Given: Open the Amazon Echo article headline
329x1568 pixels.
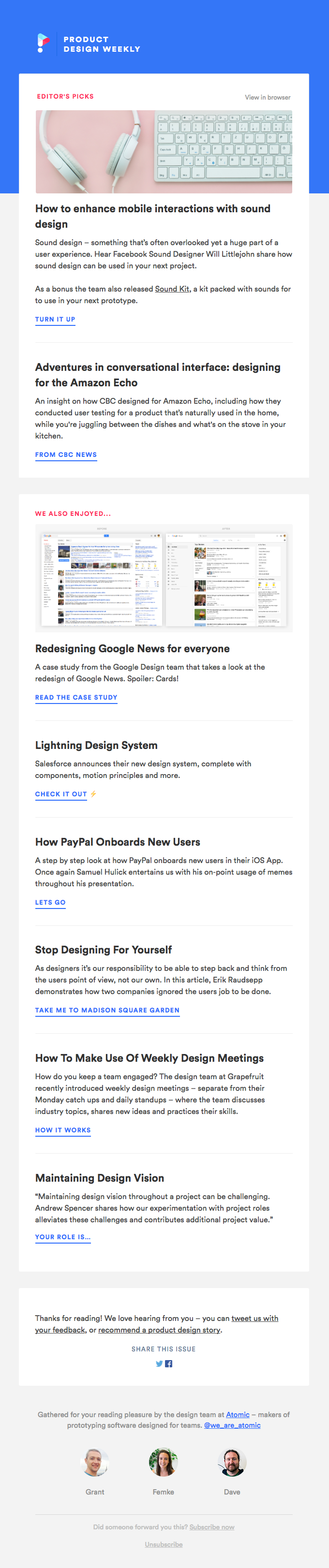Looking at the screenshot, I should [158, 375].
